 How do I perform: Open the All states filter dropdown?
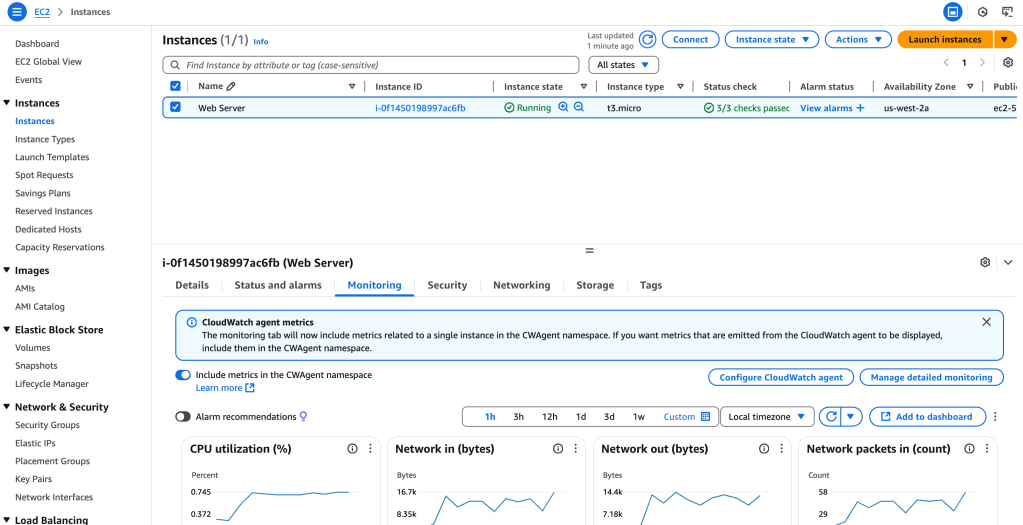pos(623,65)
